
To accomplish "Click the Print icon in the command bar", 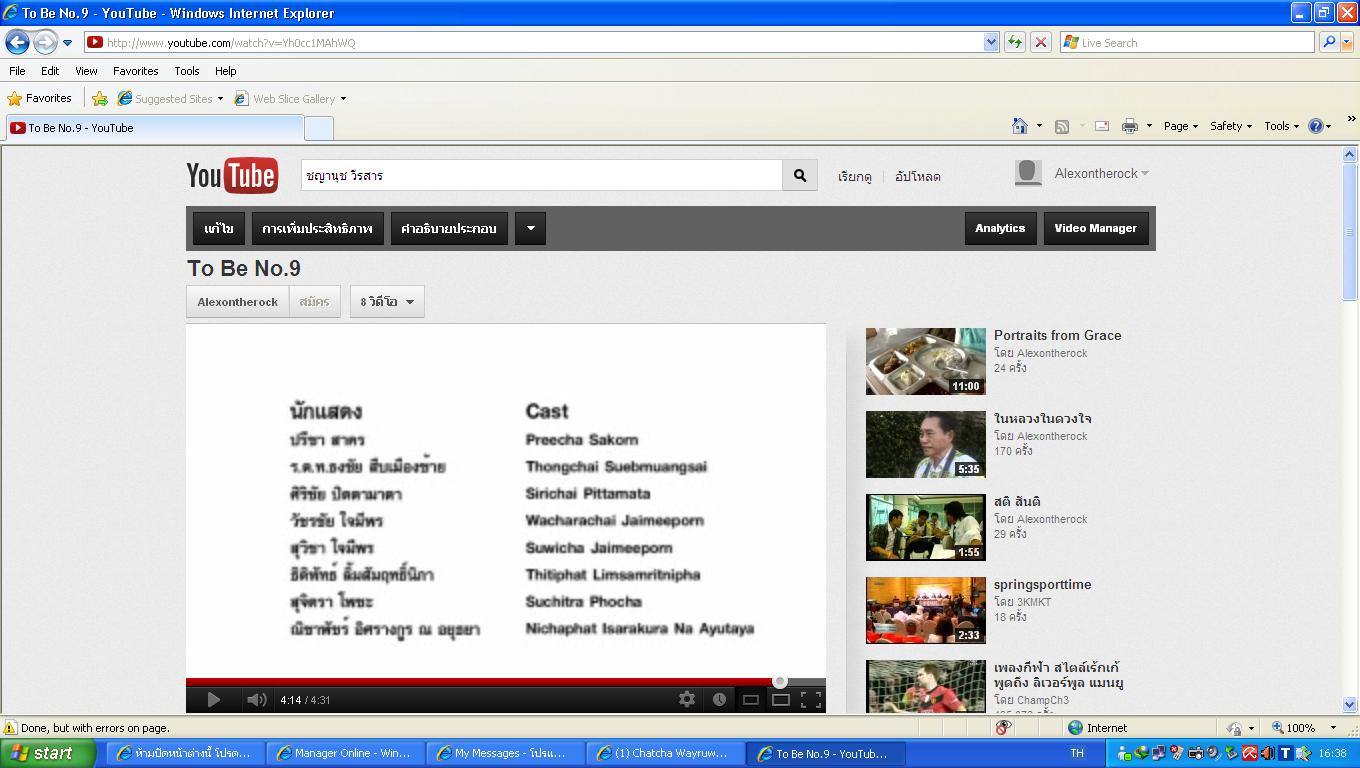I will coord(1130,126).
